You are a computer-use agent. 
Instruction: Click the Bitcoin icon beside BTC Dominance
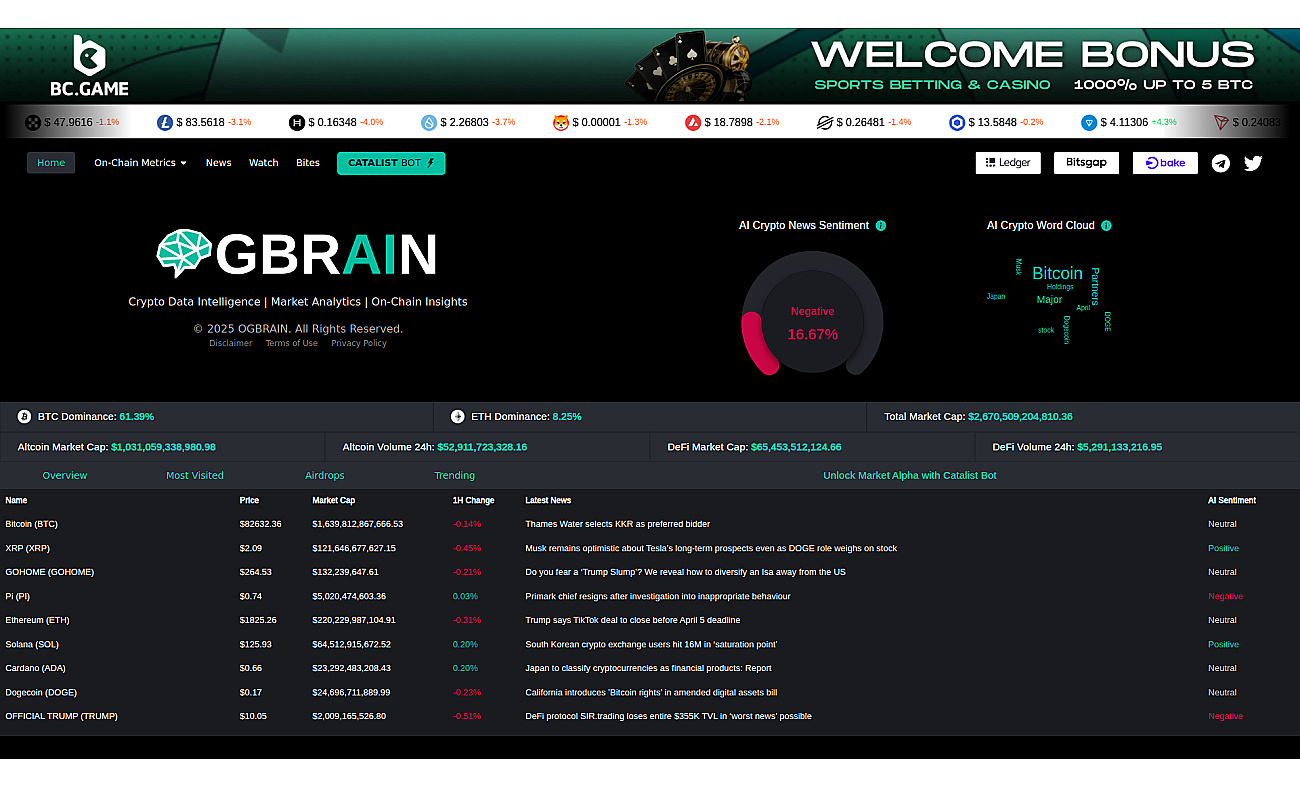click(24, 416)
